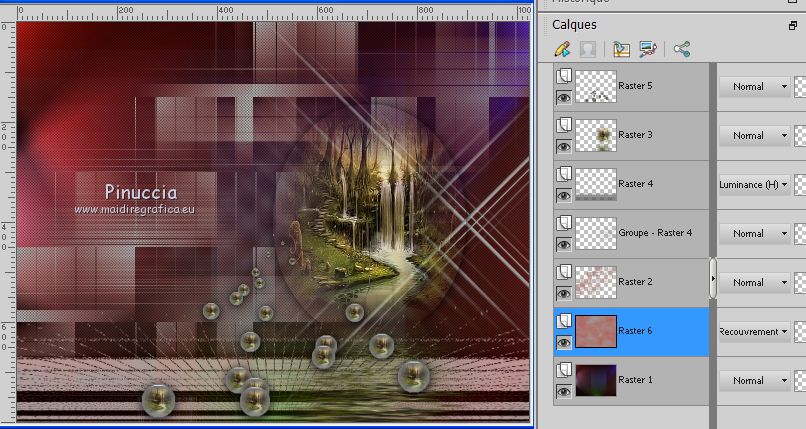
Task: Click the www.maidiregrafica.eu text on canvas
Action: click(x=135, y=210)
